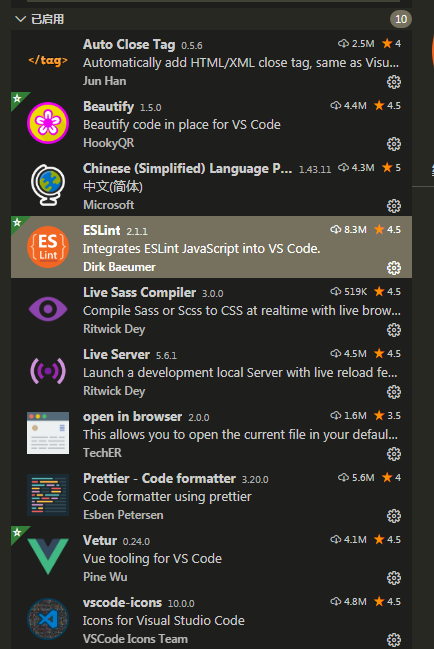
Task: Open Chinese Language Pack gear menu
Action: (393, 206)
